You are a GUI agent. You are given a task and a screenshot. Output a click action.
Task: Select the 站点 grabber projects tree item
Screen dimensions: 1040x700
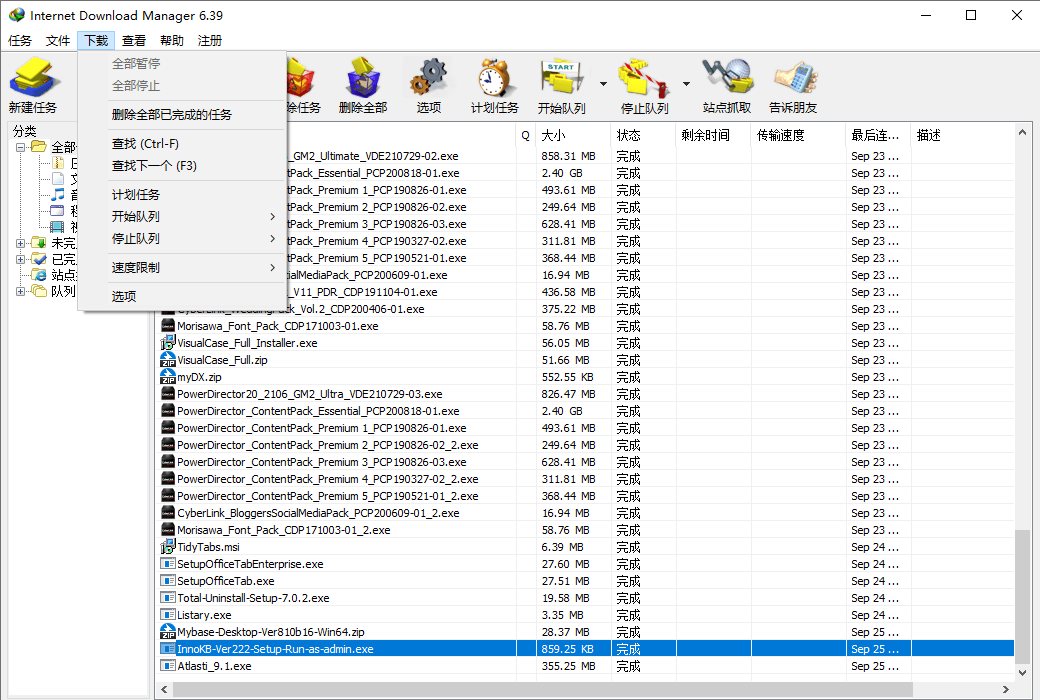(56, 275)
